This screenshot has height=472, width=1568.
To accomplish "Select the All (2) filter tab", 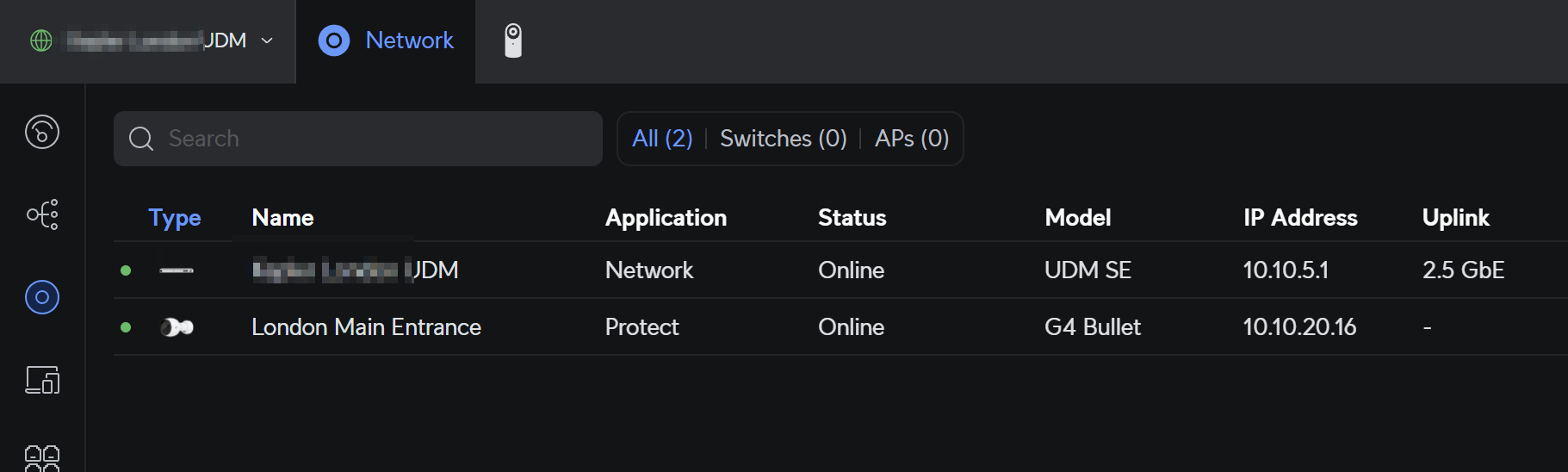I will click(x=662, y=139).
